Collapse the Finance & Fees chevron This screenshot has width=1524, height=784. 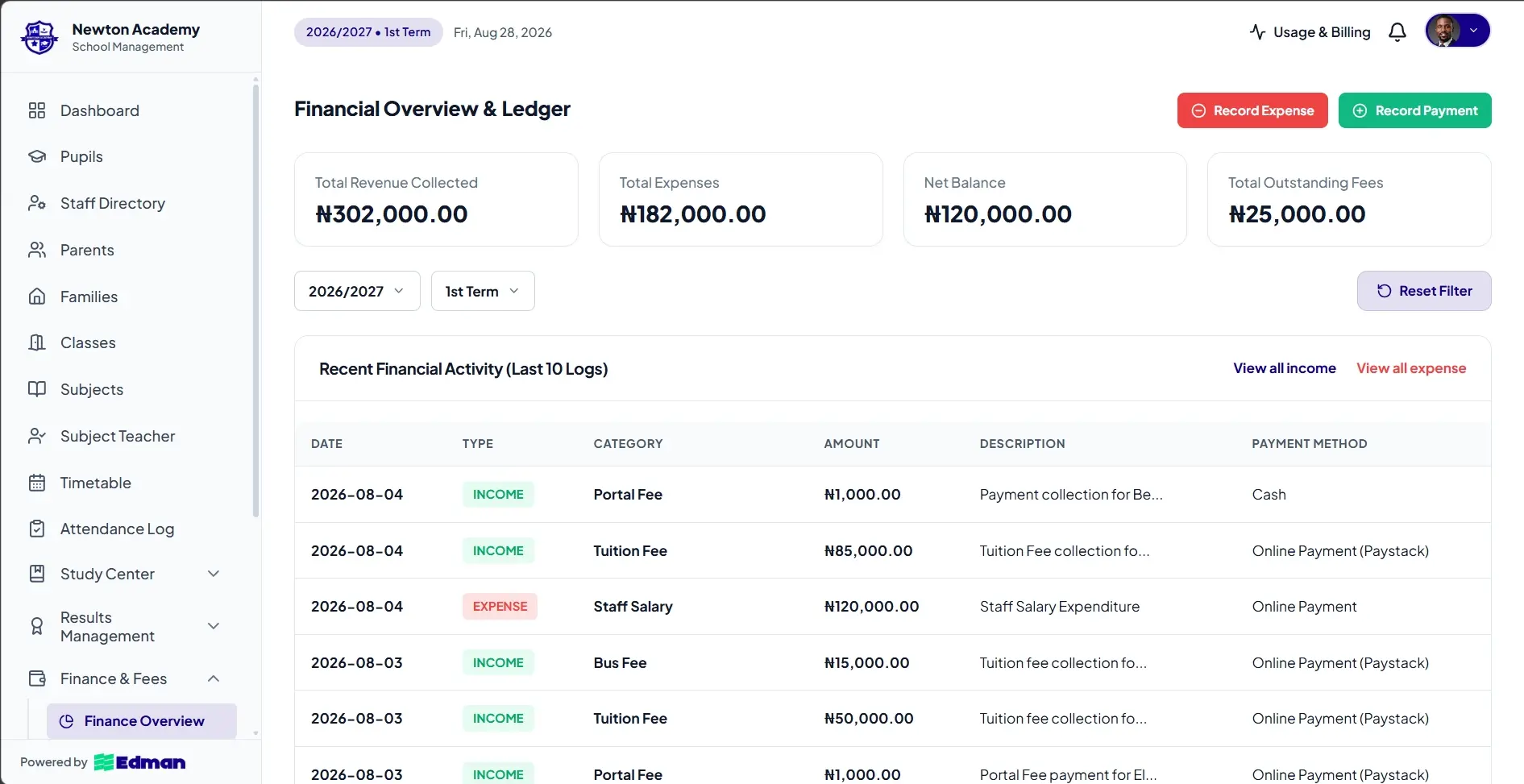pyautogui.click(x=214, y=678)
